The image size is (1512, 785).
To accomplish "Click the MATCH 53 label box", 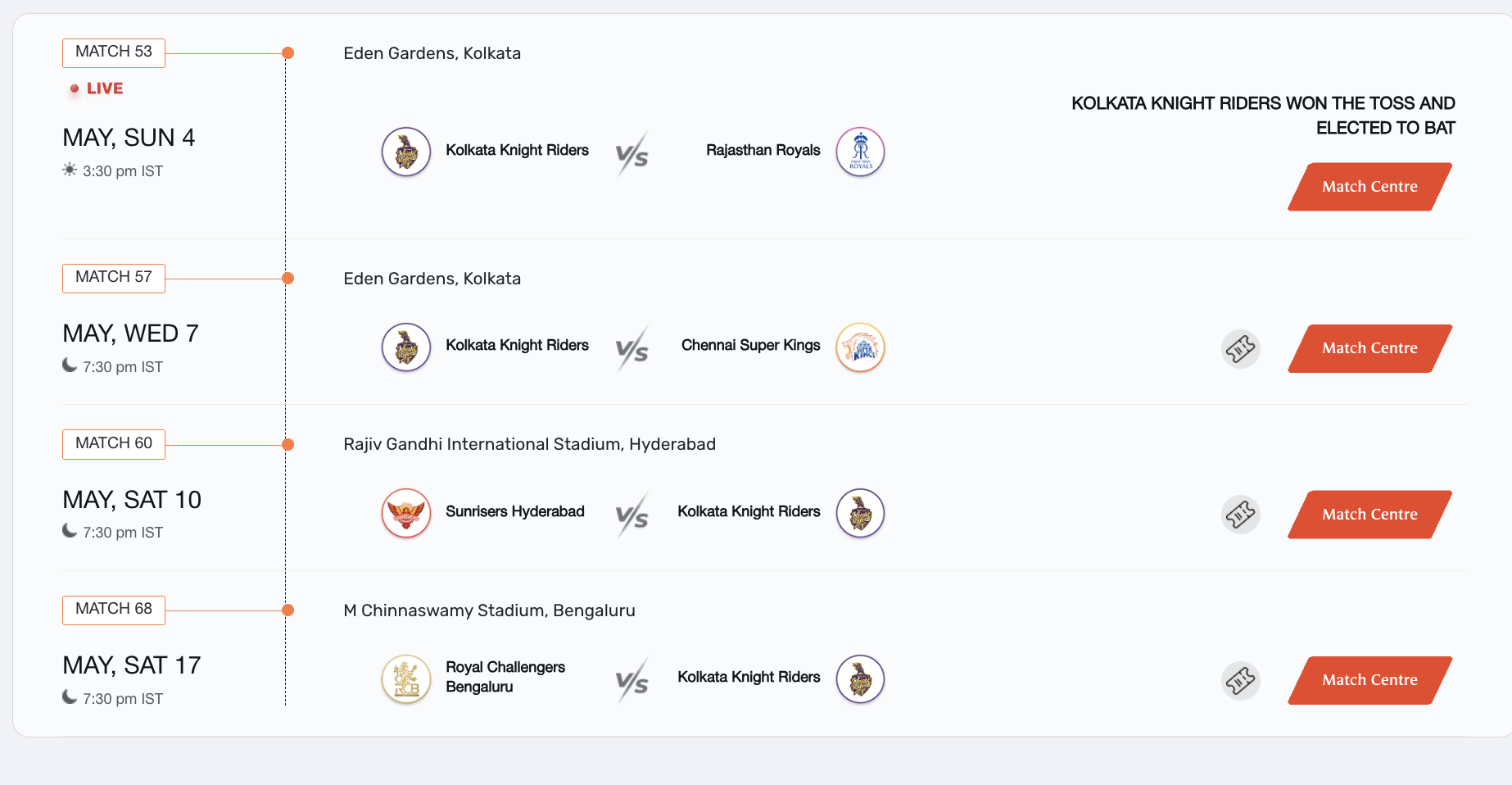I will click(x=114, y=52).
